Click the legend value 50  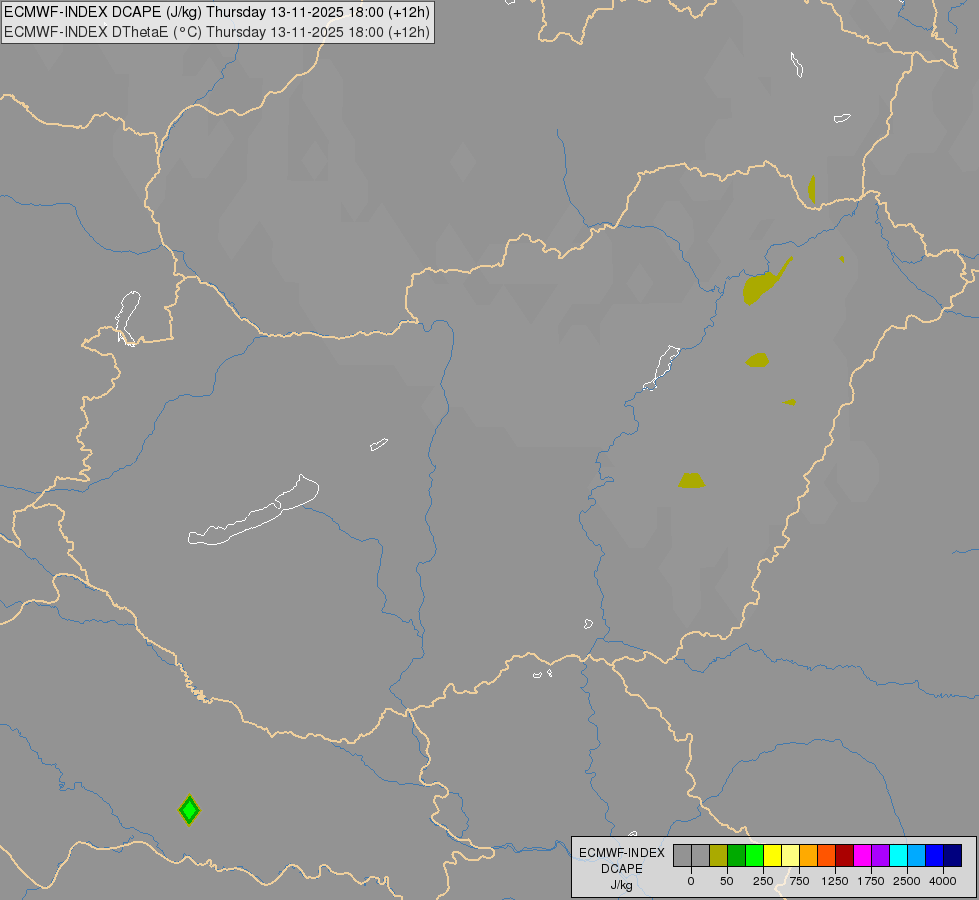(727, 881)
